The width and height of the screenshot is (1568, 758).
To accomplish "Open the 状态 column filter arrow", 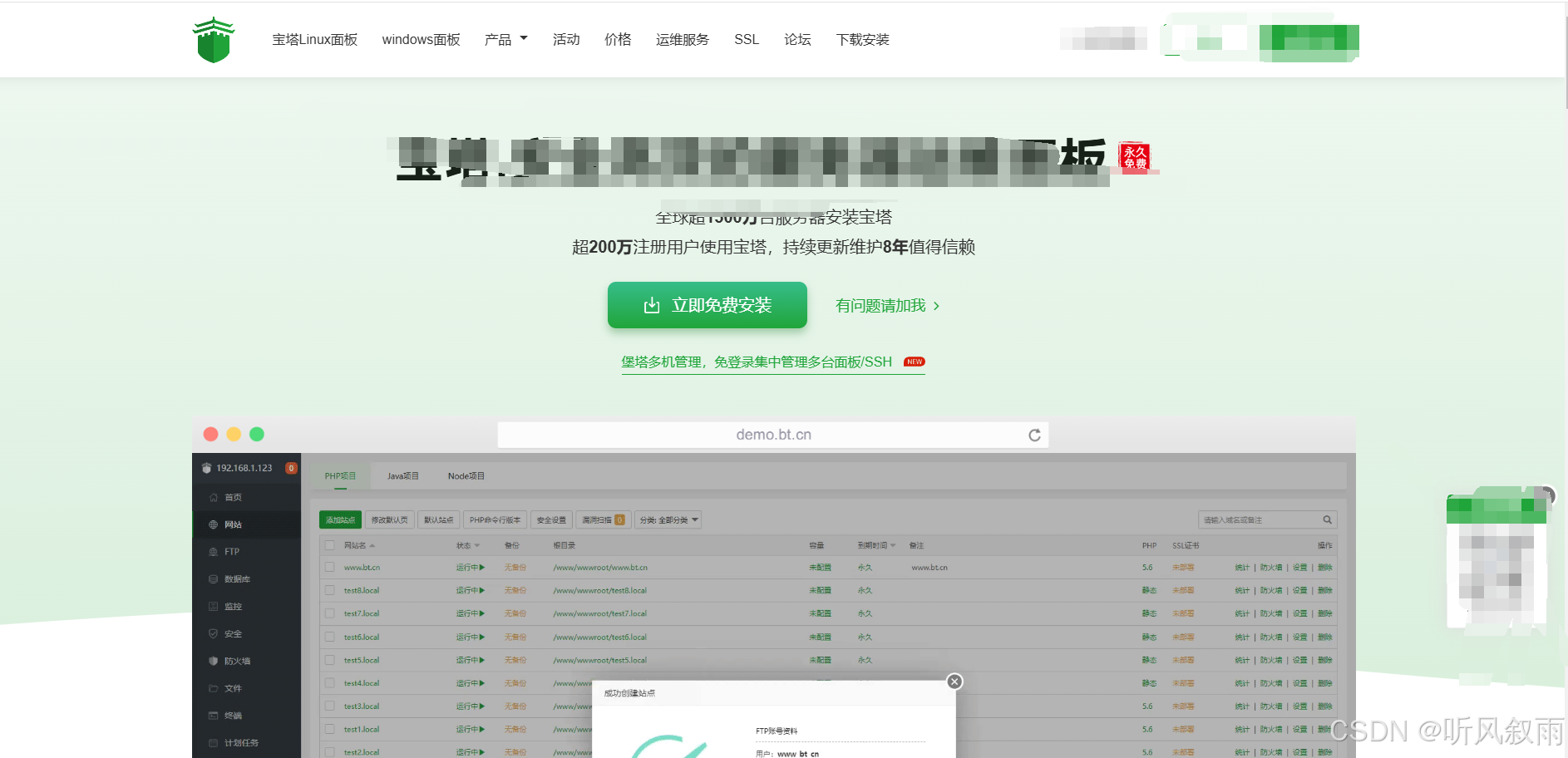I will pos(477,546).
